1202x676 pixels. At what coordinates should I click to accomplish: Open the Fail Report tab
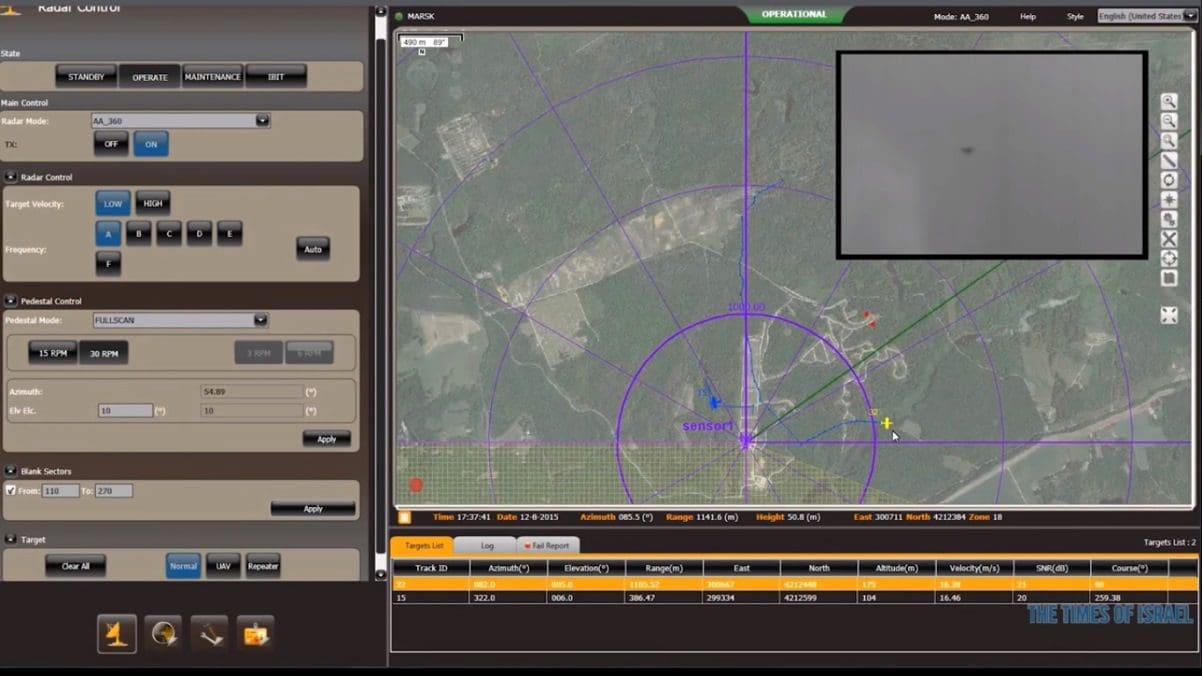pos(548,546)
